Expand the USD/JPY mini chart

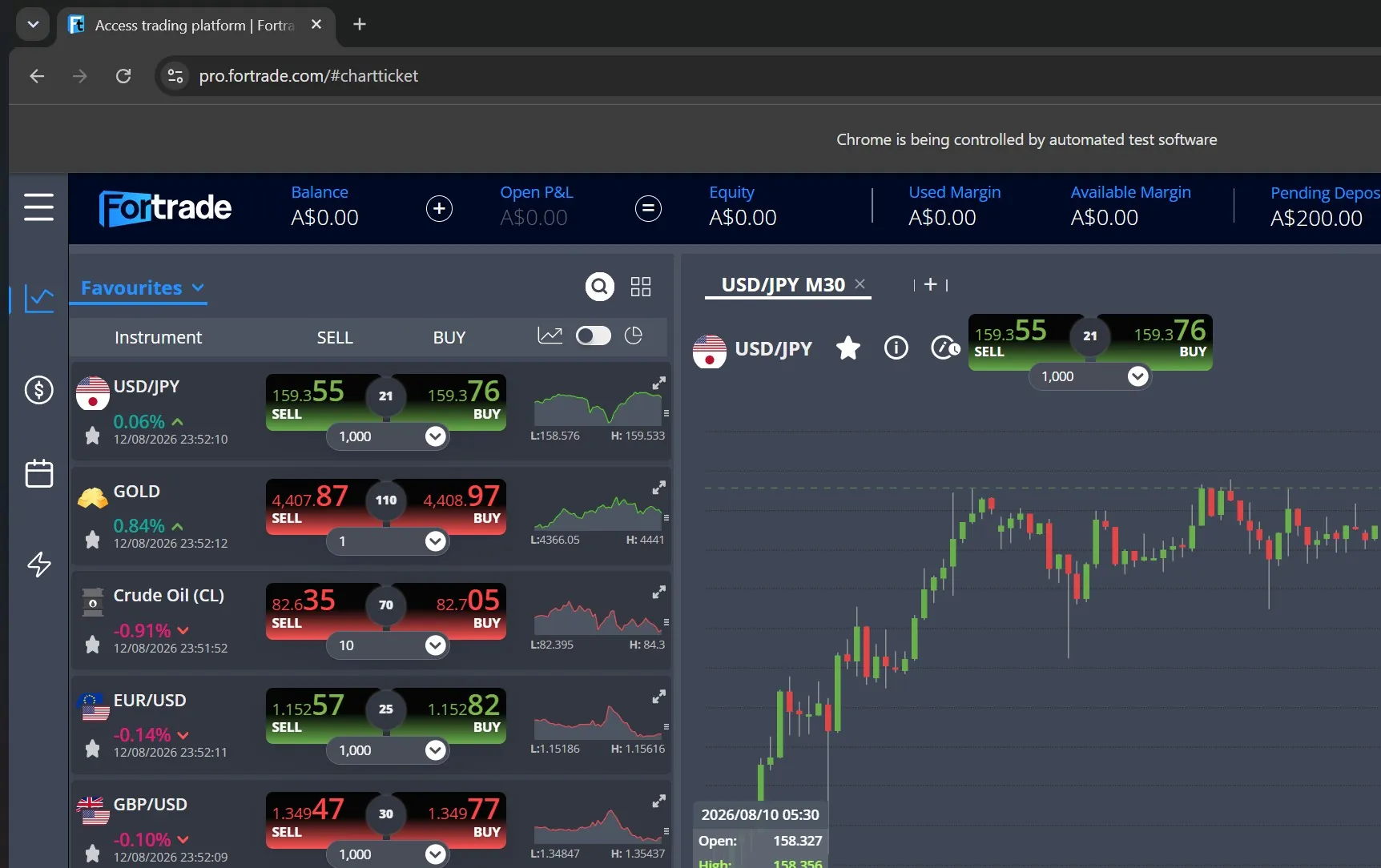click(x=658, y=384)
